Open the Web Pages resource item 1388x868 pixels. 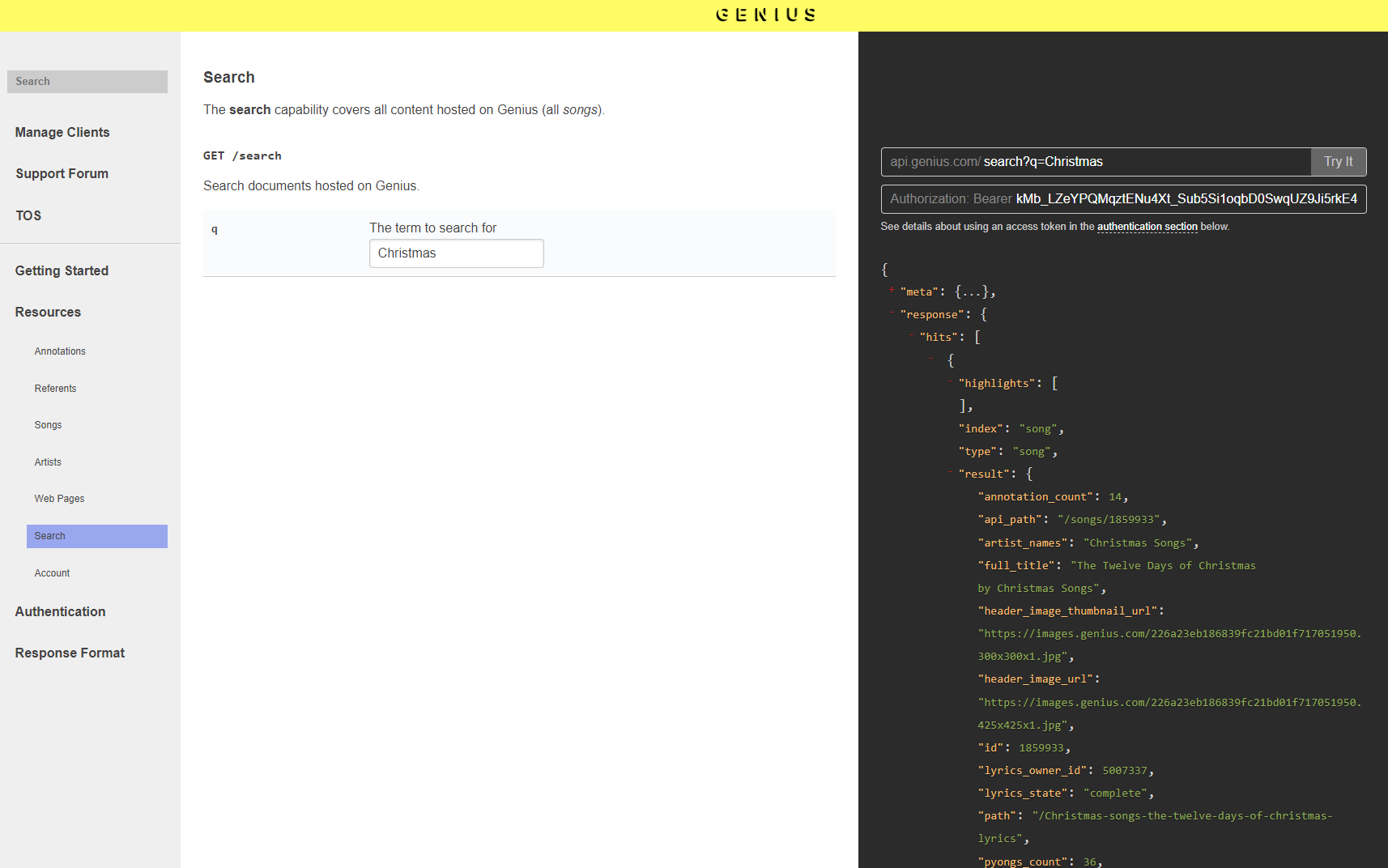[59, 499]
